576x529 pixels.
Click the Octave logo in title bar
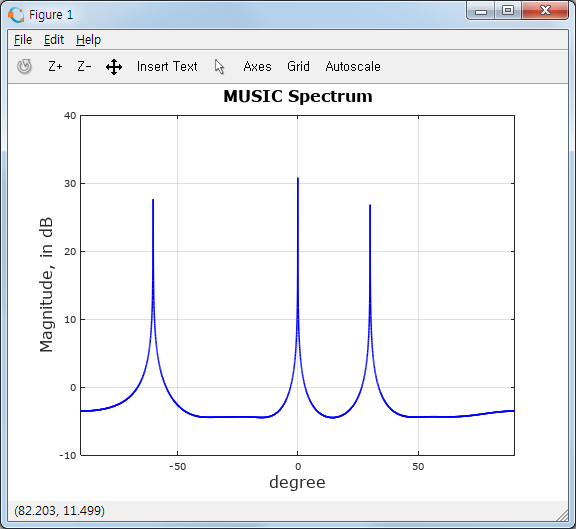pyautogui.click(x=16, y=15)
